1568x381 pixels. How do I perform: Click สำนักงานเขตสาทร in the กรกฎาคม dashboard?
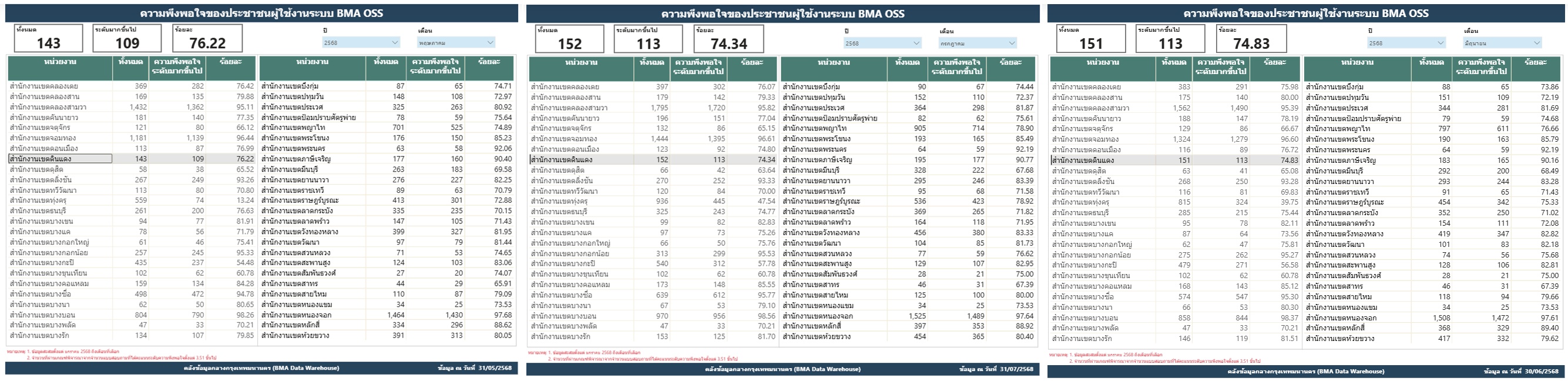(811, 285)
